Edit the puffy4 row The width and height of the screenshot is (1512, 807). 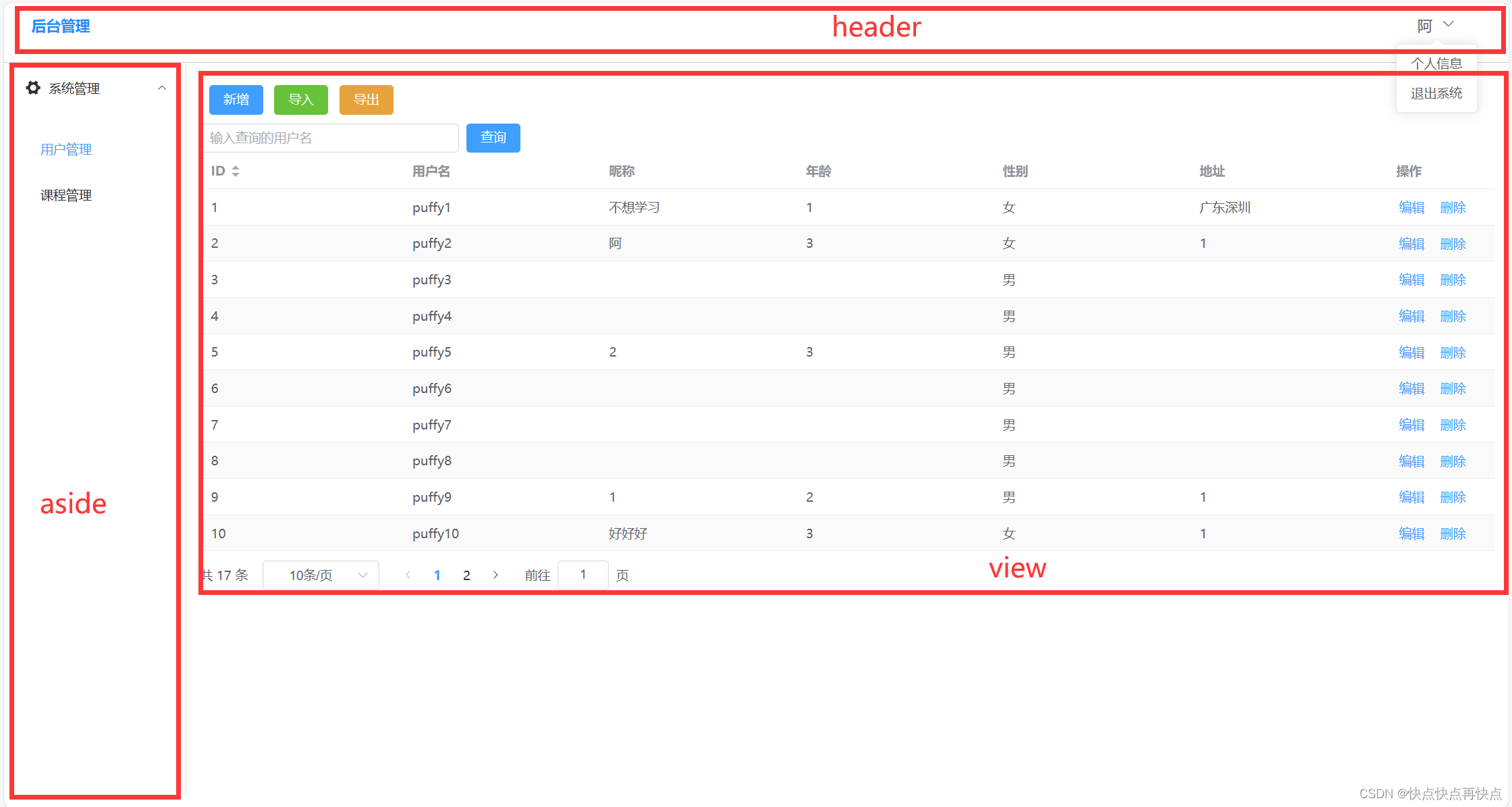pyautogui.click(x=1411, y=316)
